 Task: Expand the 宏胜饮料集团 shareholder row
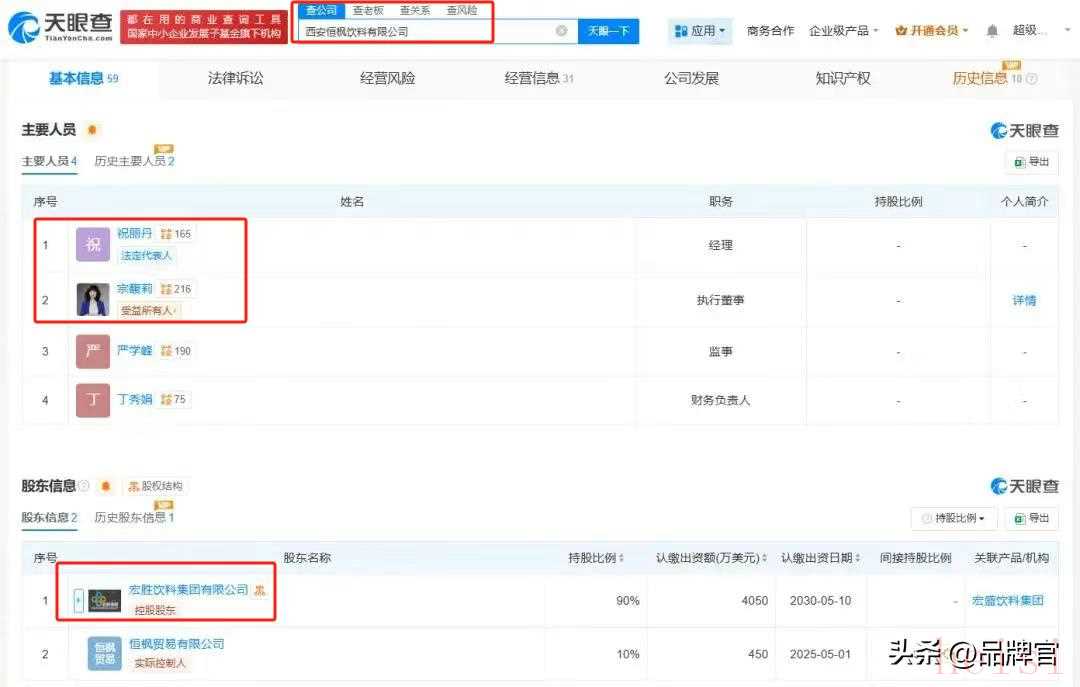[79, 600]
